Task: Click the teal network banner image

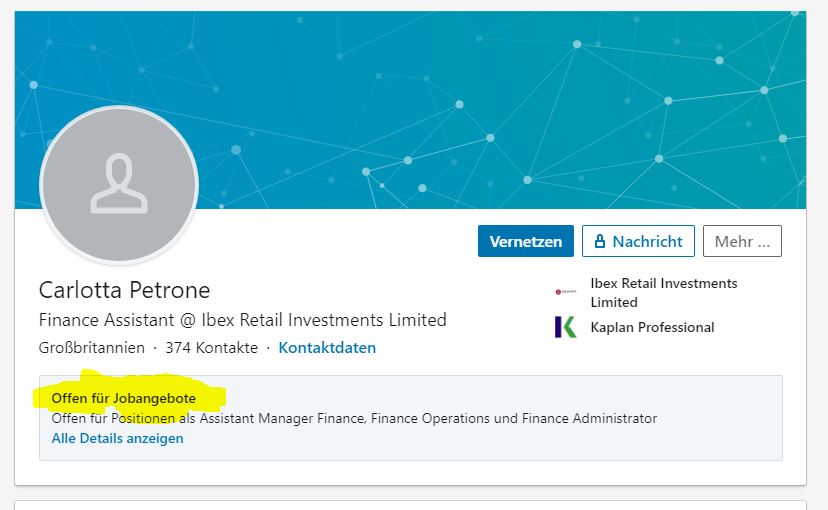Action: pos(500,100)
